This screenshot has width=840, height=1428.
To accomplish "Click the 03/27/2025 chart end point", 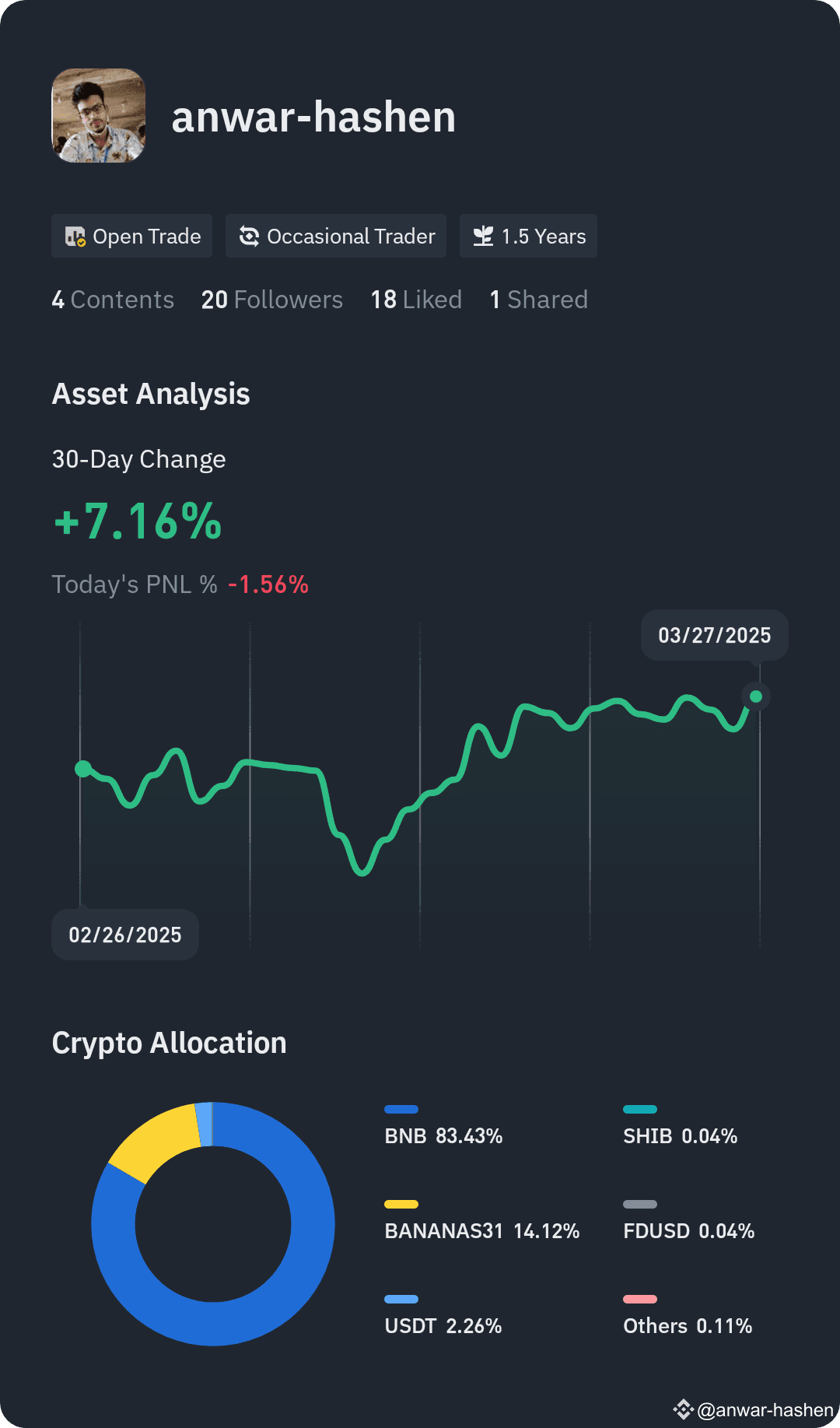I will coord(756,696).
